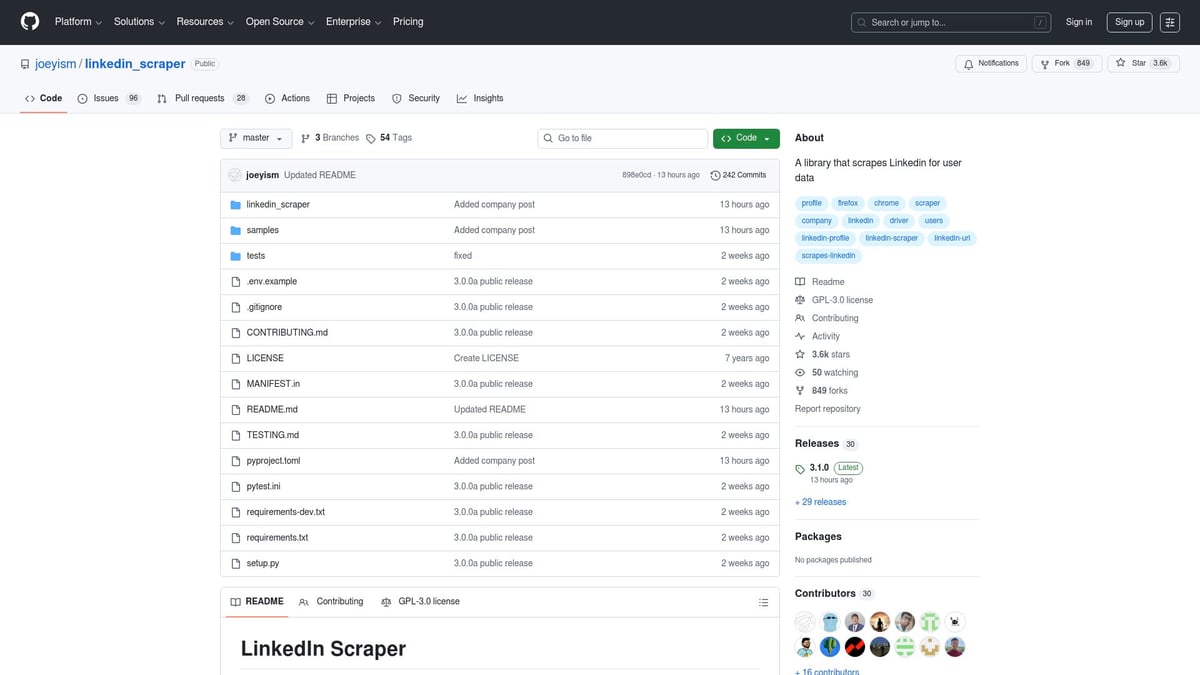Select the chrome topic tag
This screenshot has height=675, width=1200.
click(887, 203)
